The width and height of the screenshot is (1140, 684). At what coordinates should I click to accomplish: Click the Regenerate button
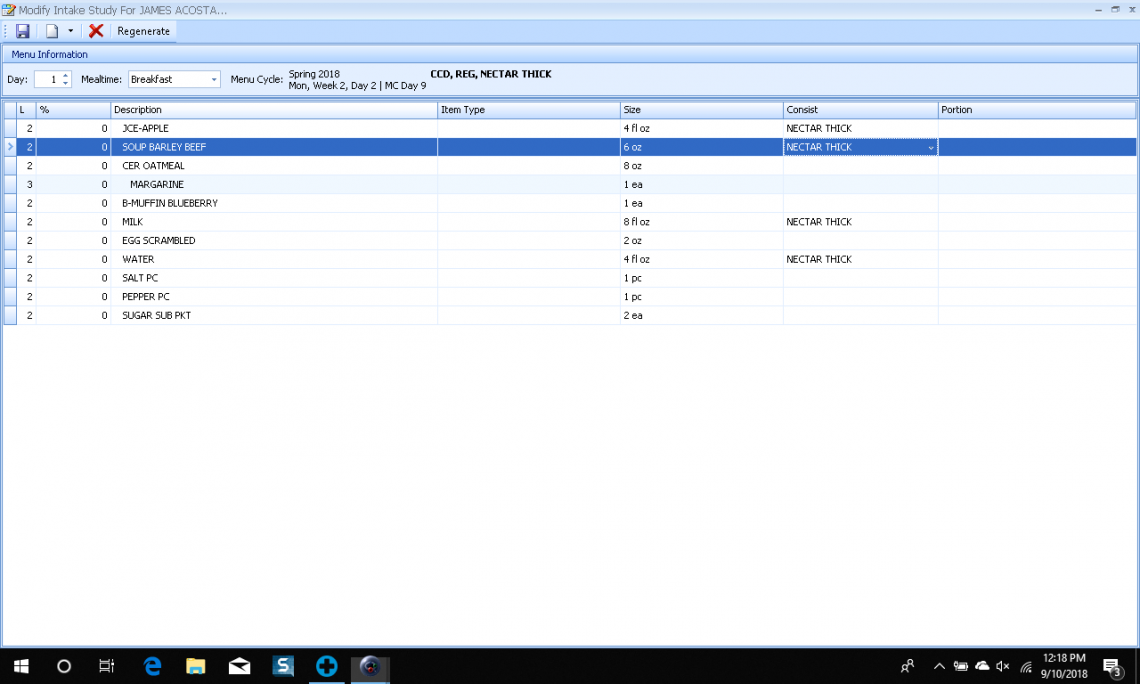pyautogui.click(x=143, y=31)
